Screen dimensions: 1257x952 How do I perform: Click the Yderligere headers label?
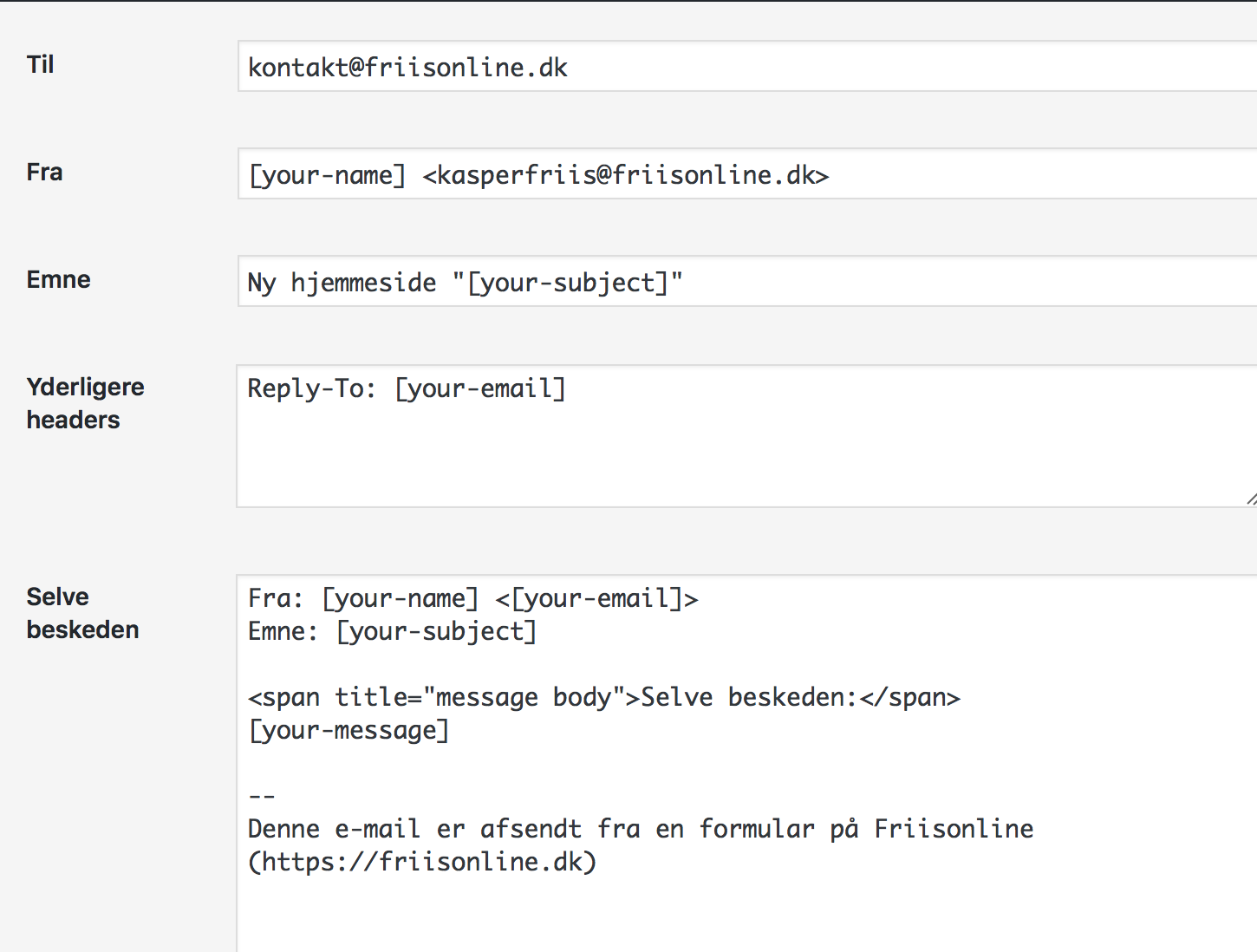coord(85,403)
